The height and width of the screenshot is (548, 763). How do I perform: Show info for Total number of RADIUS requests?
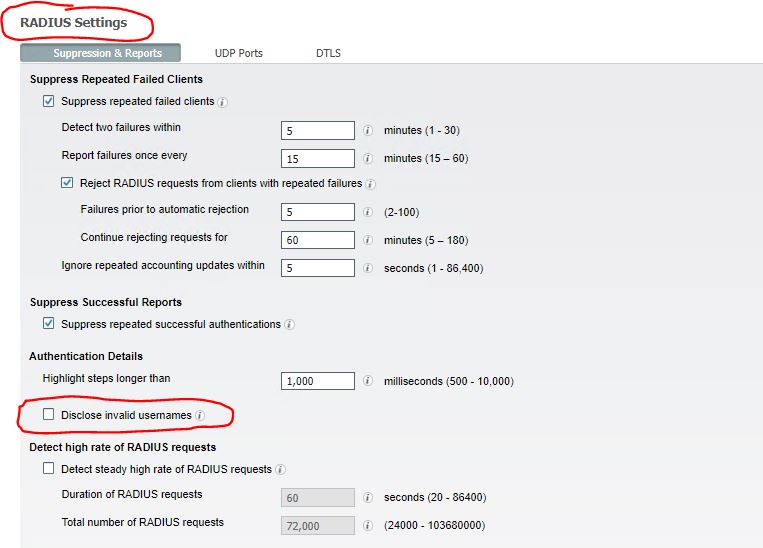pyautogui.click(x=368, y=526)
